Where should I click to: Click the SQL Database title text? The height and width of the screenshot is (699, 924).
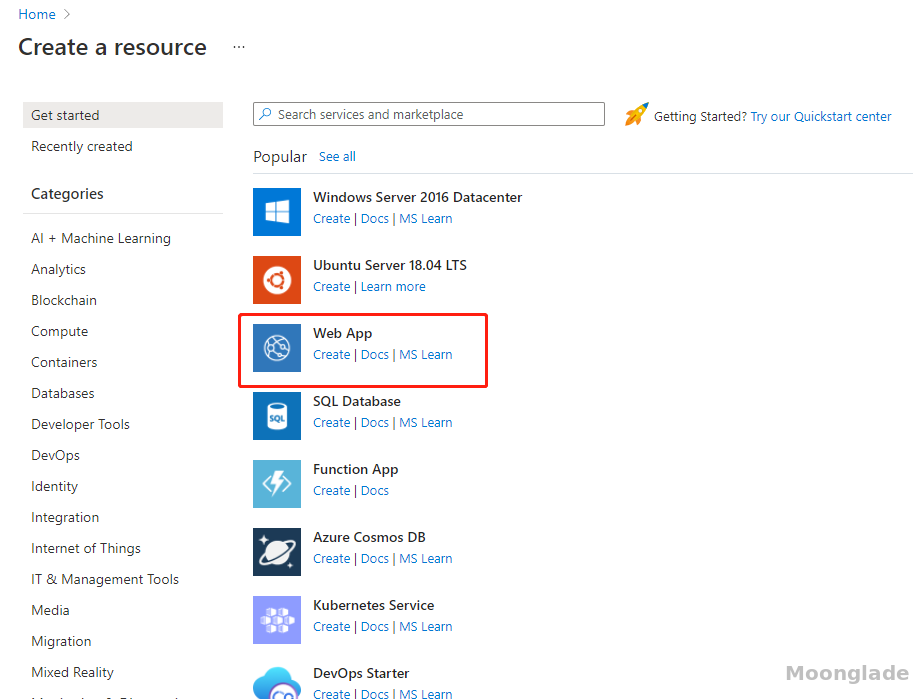click(x=357, y=401)
